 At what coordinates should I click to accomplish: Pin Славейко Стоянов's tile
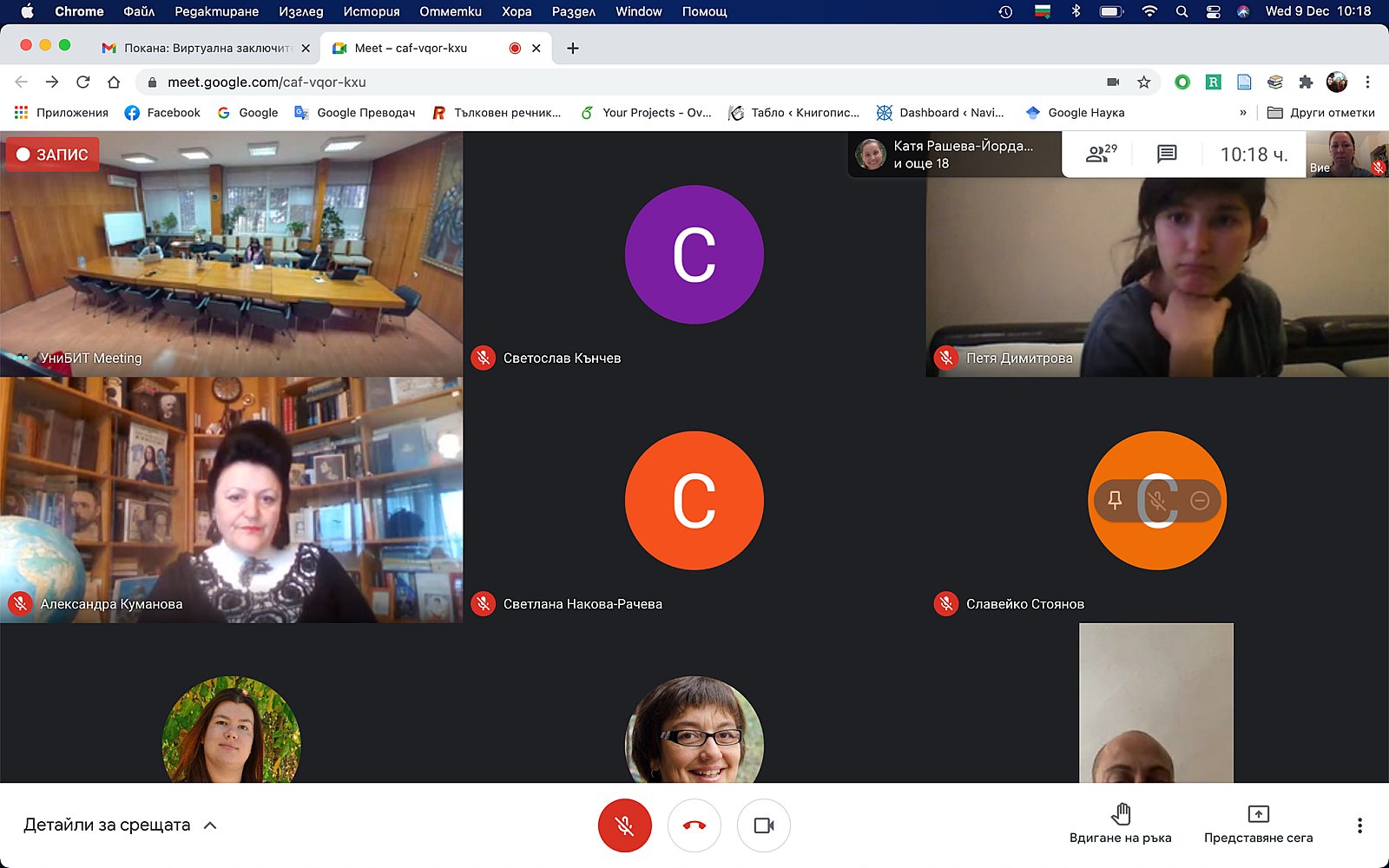click(1115, 500)
